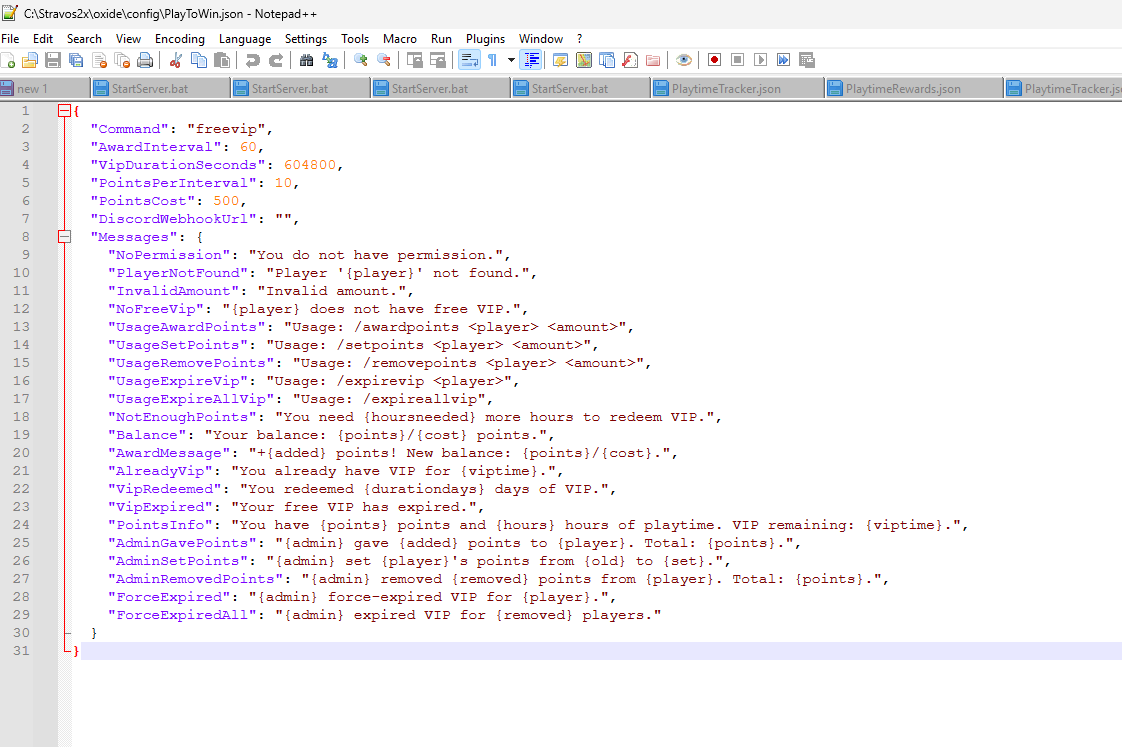Toggle show all characters
The image size is (1122, 747).
pos(491,59)
